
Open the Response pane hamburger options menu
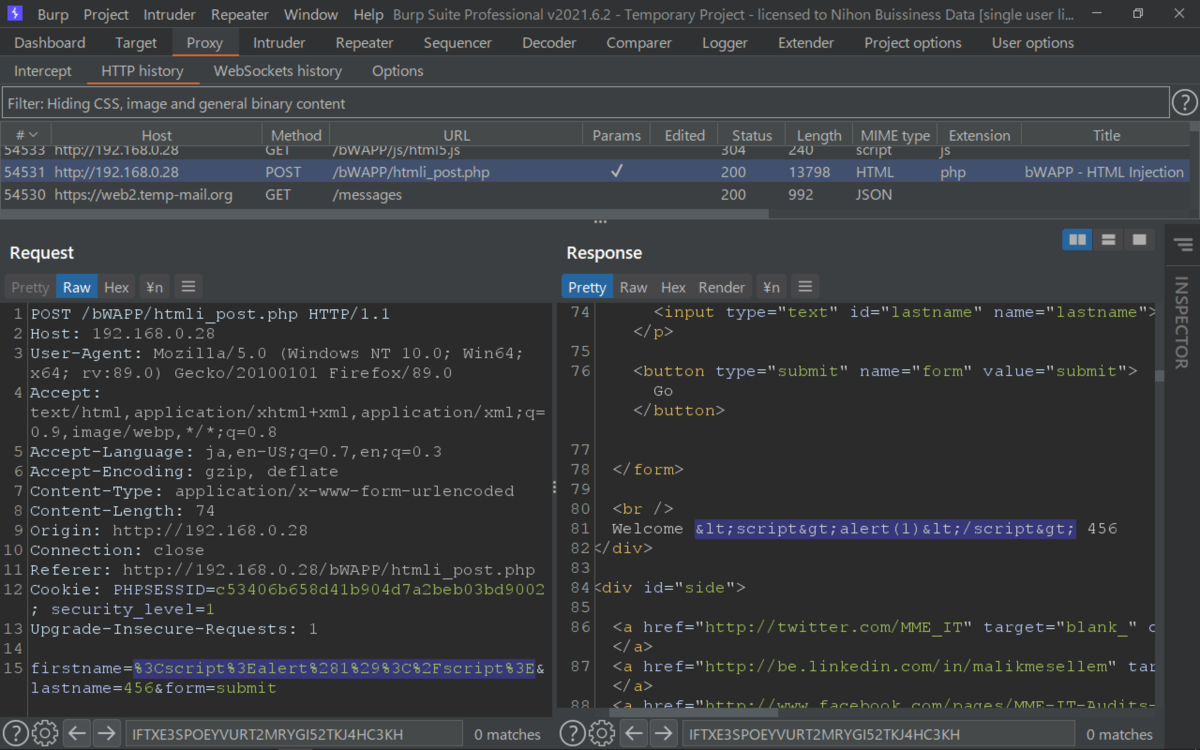pyautogui.click(x=805, y=287)
